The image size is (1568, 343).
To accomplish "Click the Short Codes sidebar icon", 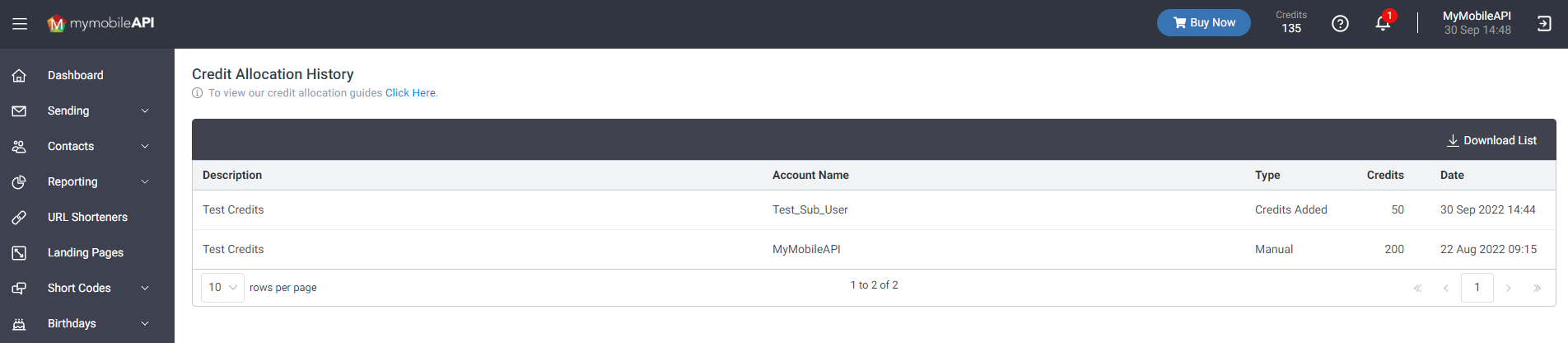I will [x=19, y=289].
